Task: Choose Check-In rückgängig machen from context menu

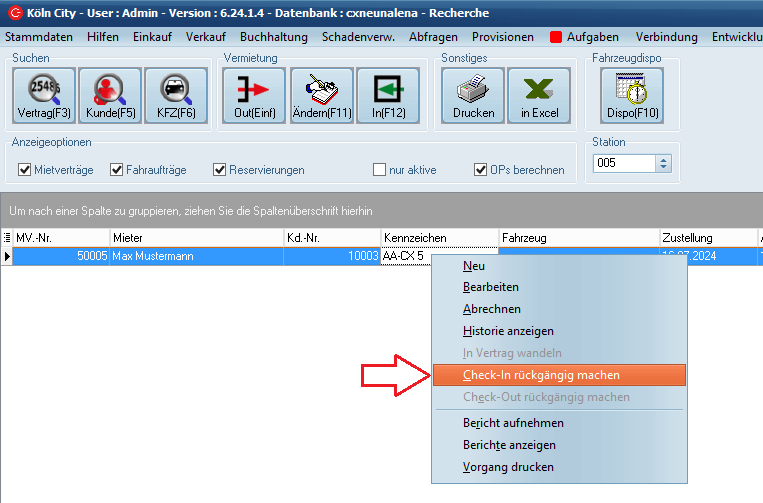Action: 541,375
